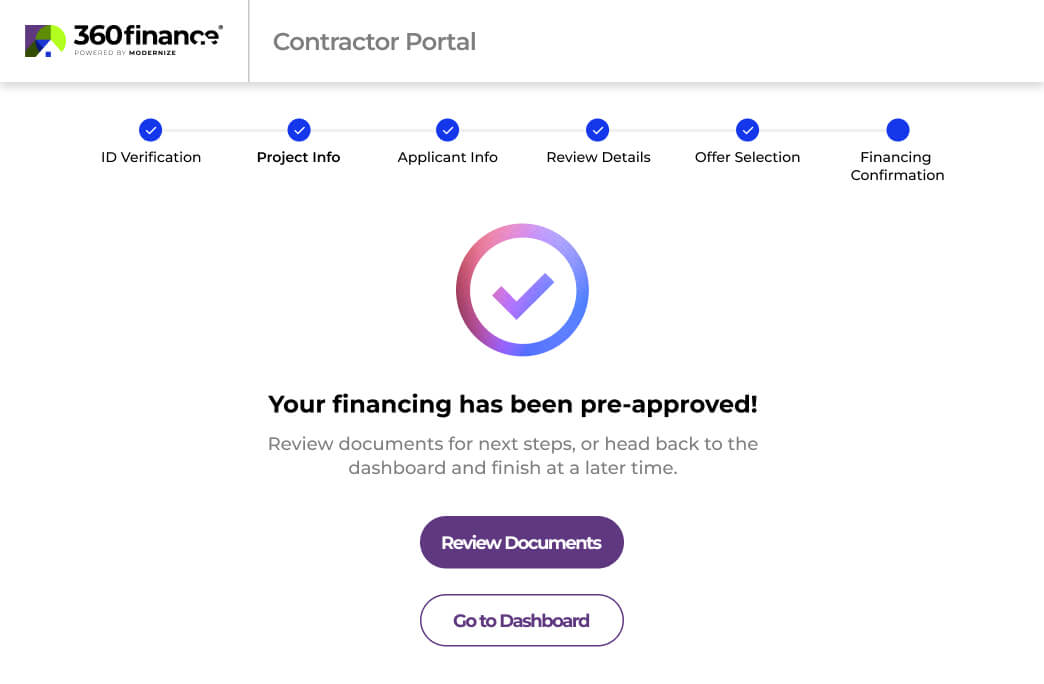Screen dimensions: 1044x684
Task: Click the "financing has been pre-approved" heading
Action: click(x=513, y=404)
